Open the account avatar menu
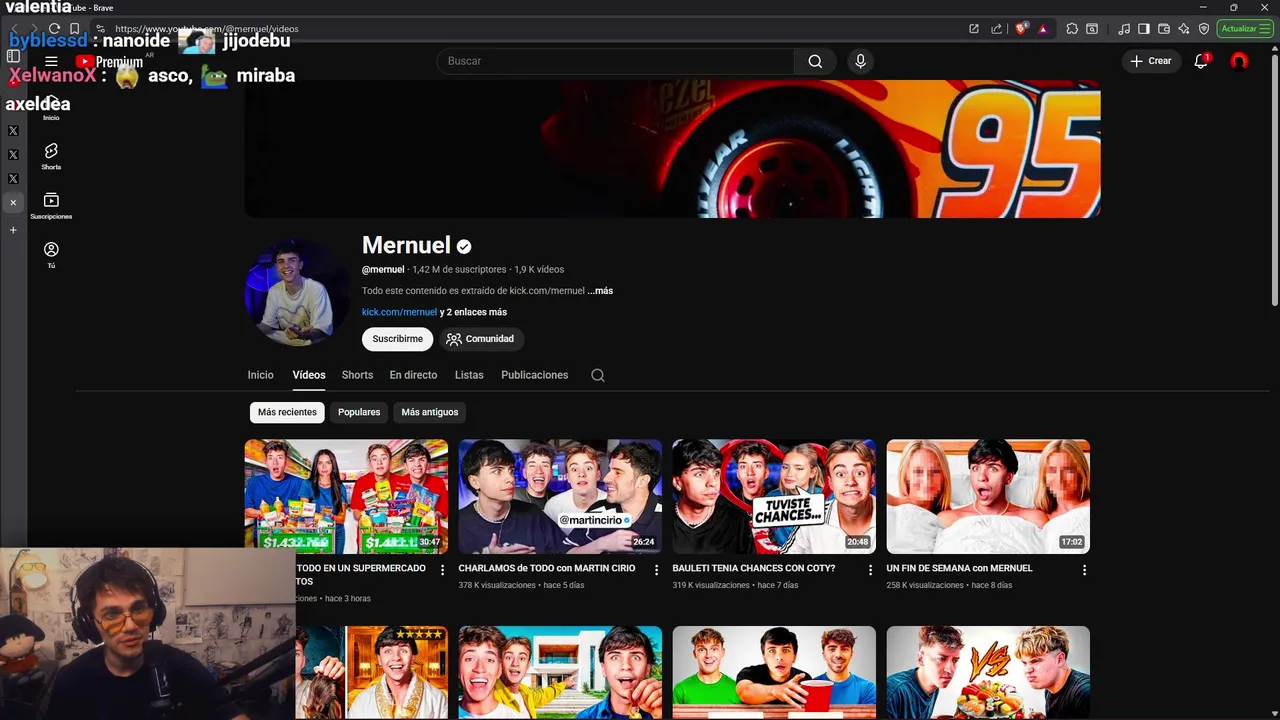Viewport: 1280px width, 720px height. (1239, 61)
